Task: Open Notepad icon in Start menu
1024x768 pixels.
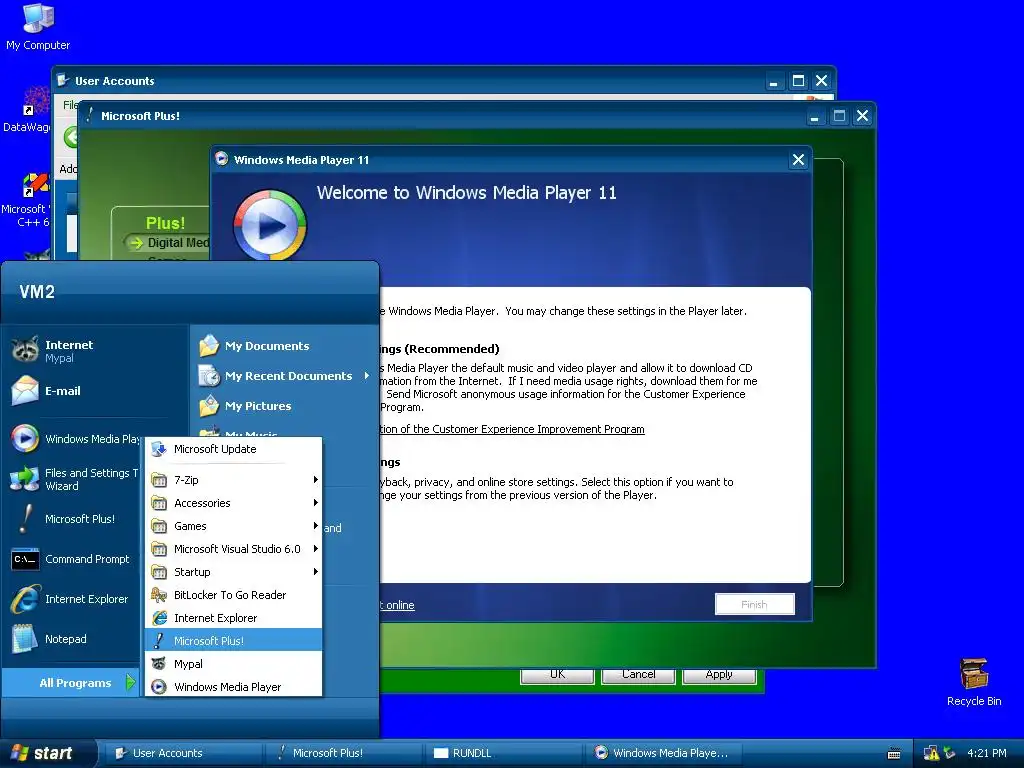Action: click(25, 639)
